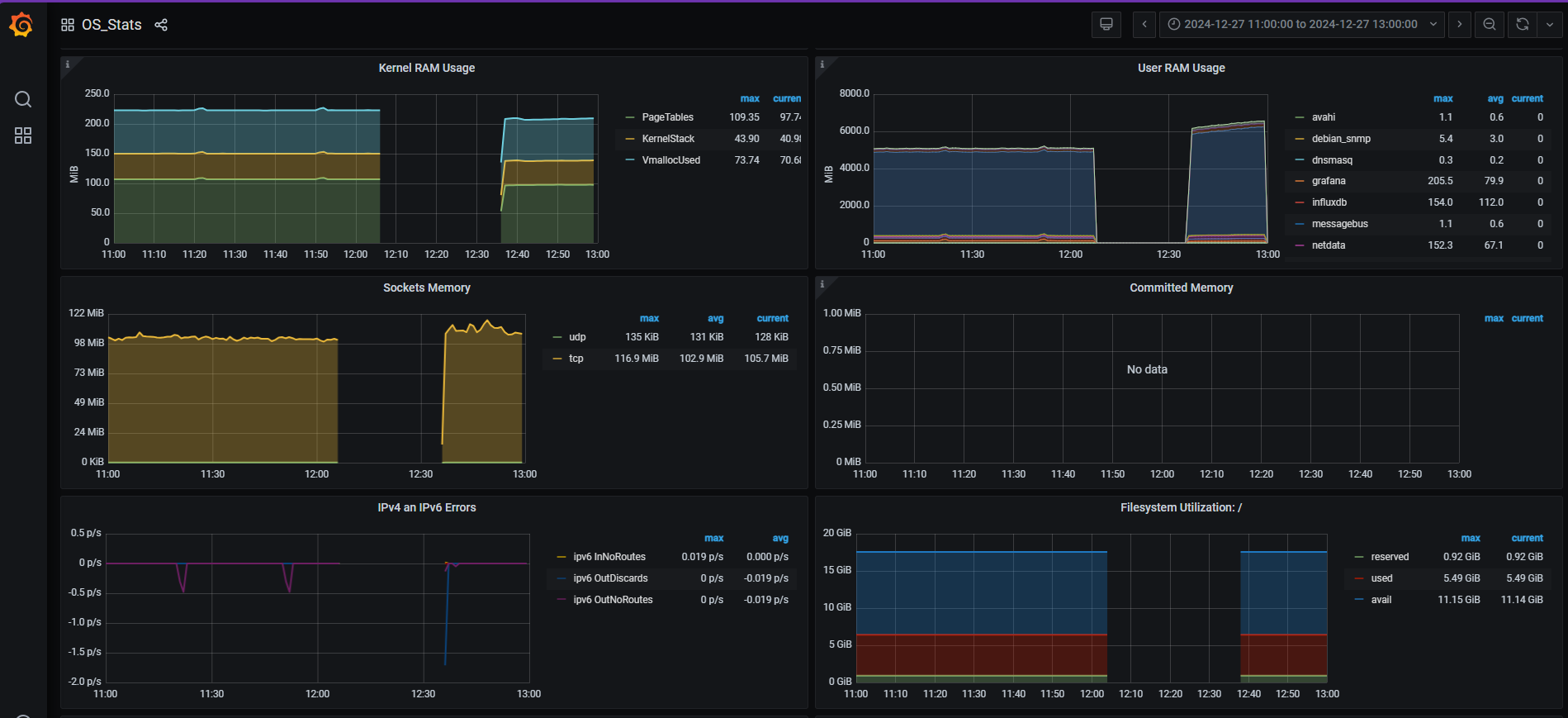Open the Dashboards grid icon in sidebar
The width and height of the screenshot is (1568, 718).
click(x=23, y=136)
